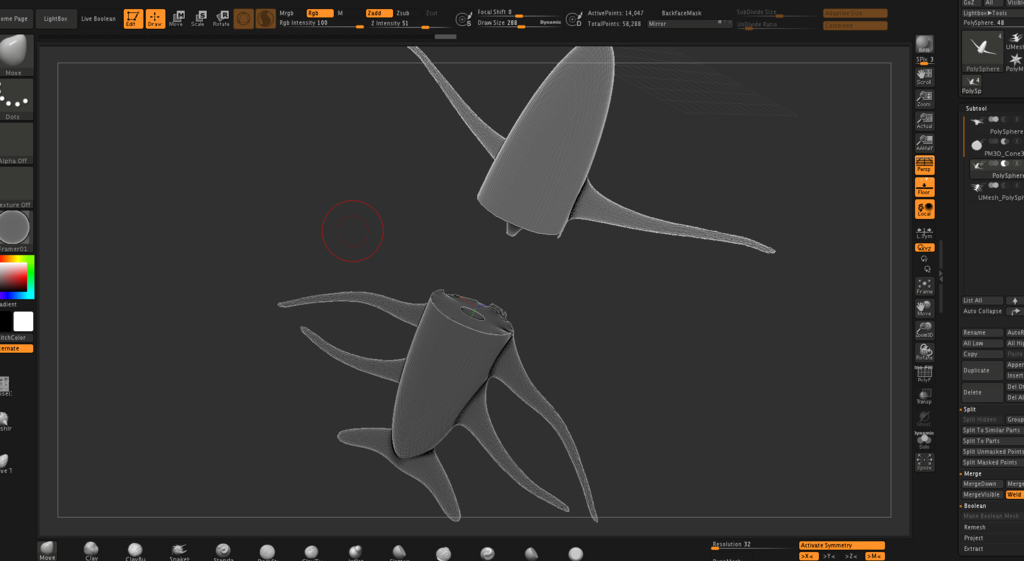
Task: Click the MergeDown button
Action: click(982, 484)
